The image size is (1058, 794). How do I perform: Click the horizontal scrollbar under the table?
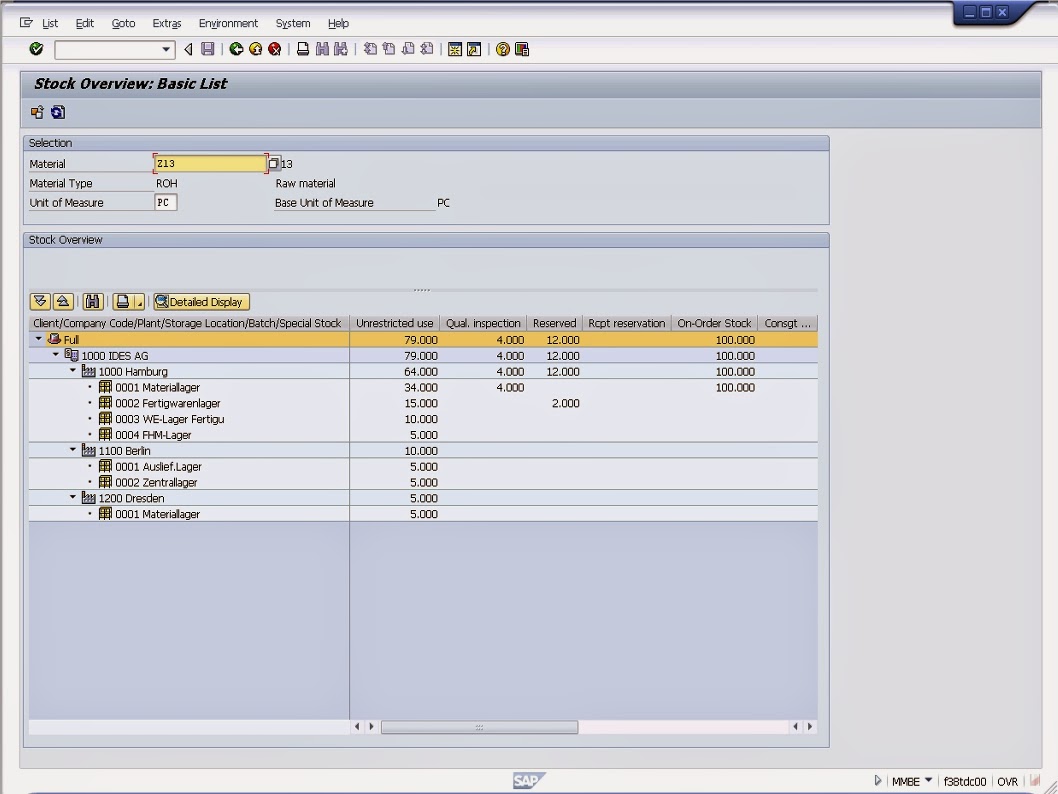point(479,727)
